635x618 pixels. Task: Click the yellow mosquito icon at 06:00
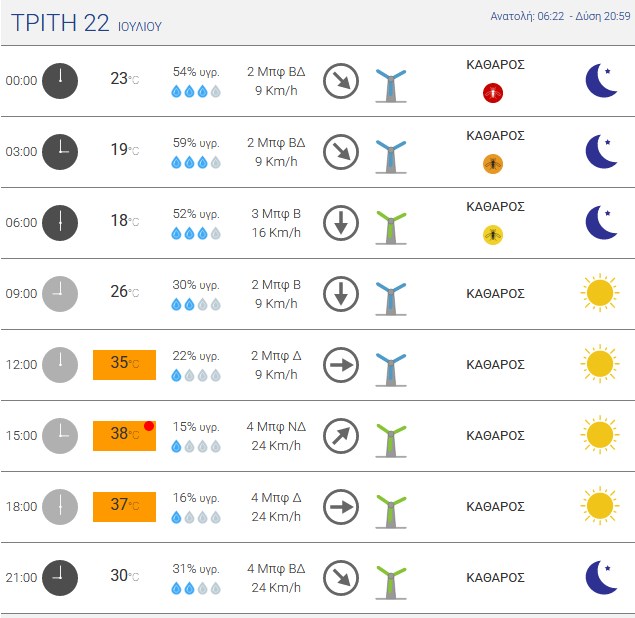coord(493,234)
